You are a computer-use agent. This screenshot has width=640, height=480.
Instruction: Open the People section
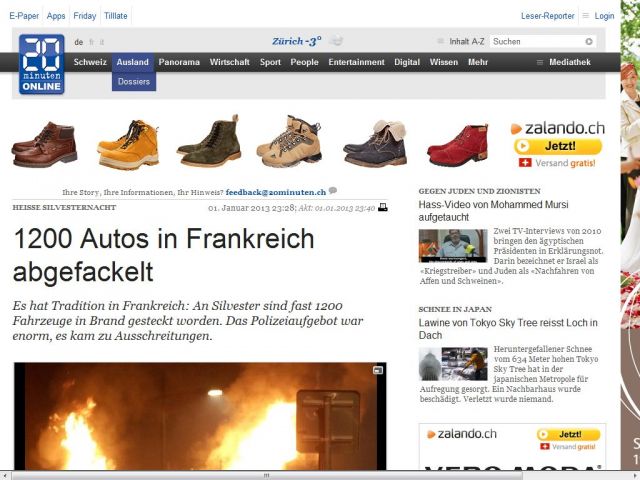[x=304, y=62]
